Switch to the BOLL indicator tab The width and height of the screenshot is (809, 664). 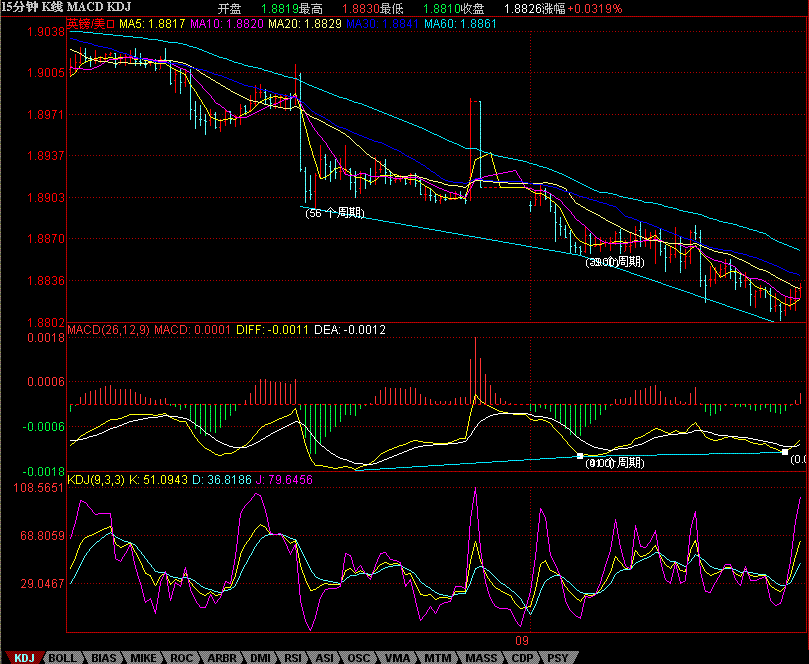(62, 657)
